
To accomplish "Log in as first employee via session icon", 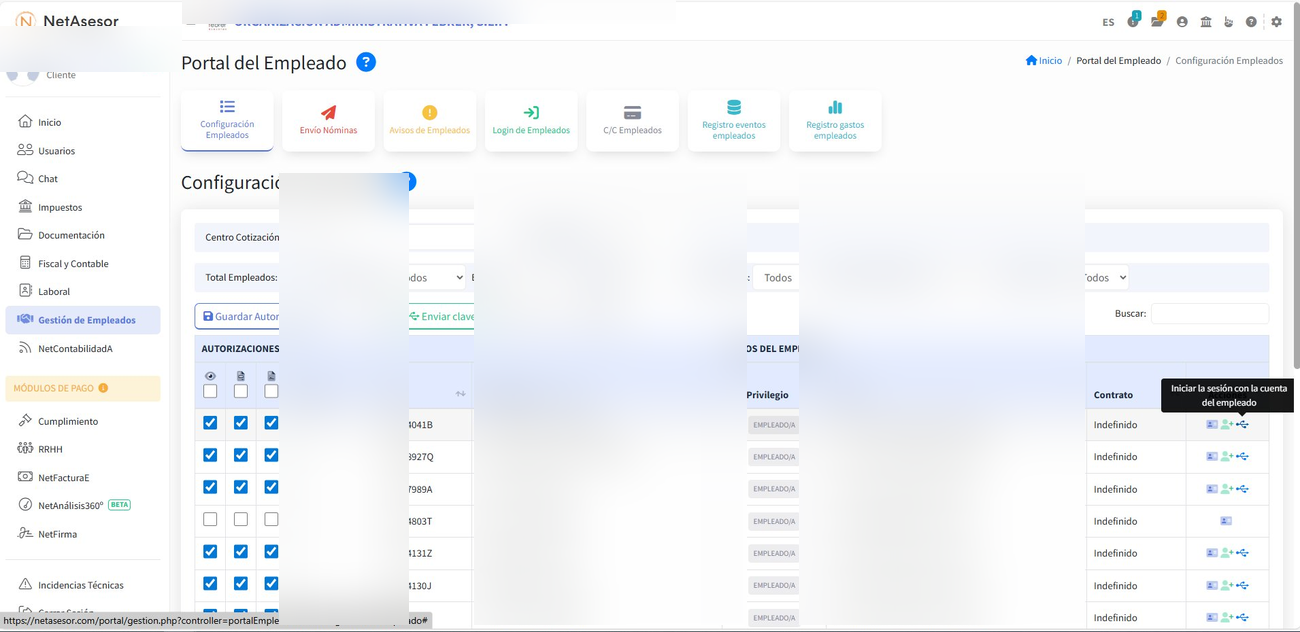I will tap(1242, 425).
